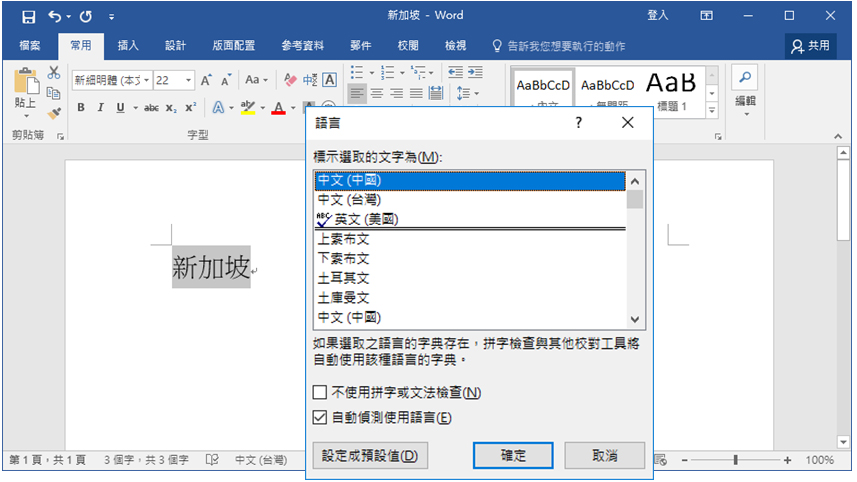
Task: Confirm dialog with OK (確定) button
Action: pyautogui.click(x=513, y=456)
